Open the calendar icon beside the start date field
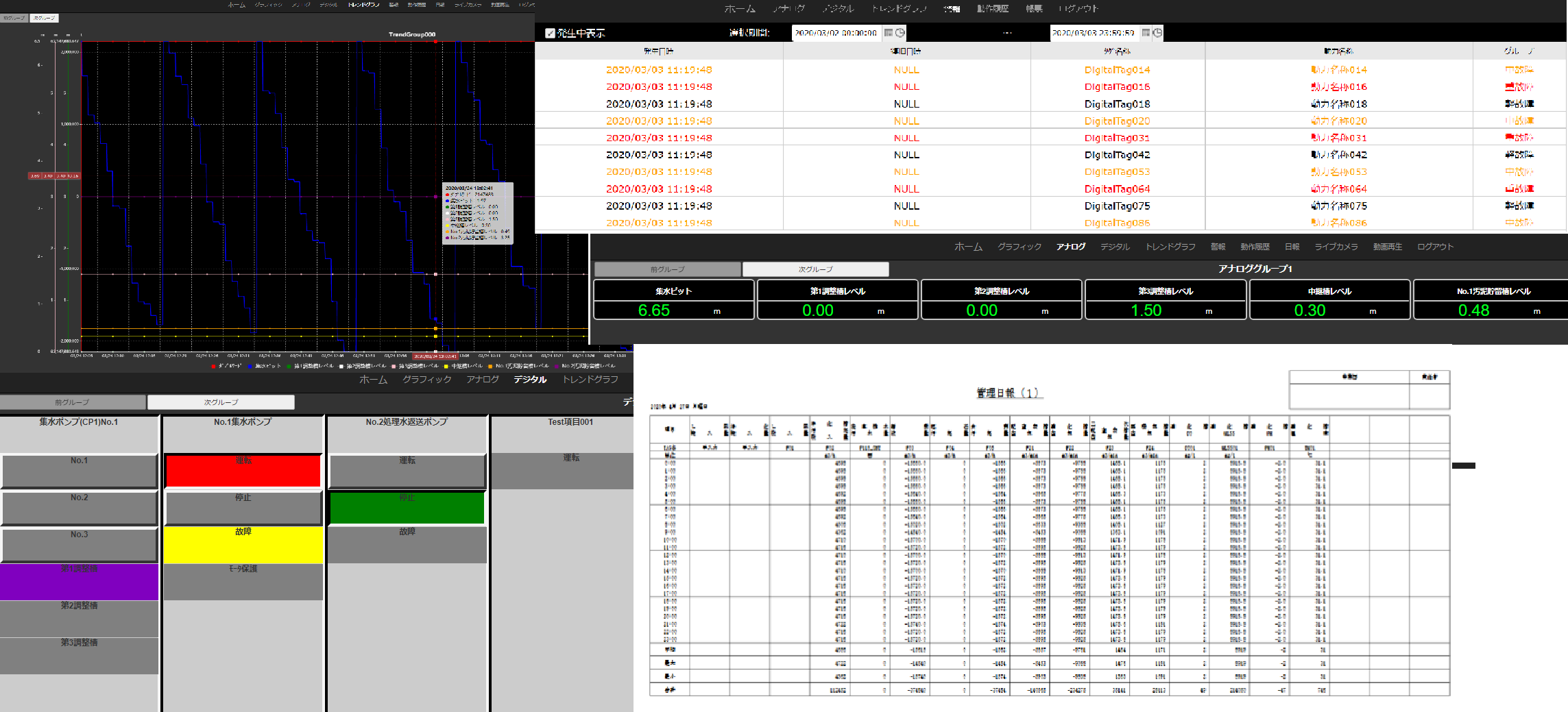The height and width of the screenshot is (712, 1568). click(x=889, y=32)
